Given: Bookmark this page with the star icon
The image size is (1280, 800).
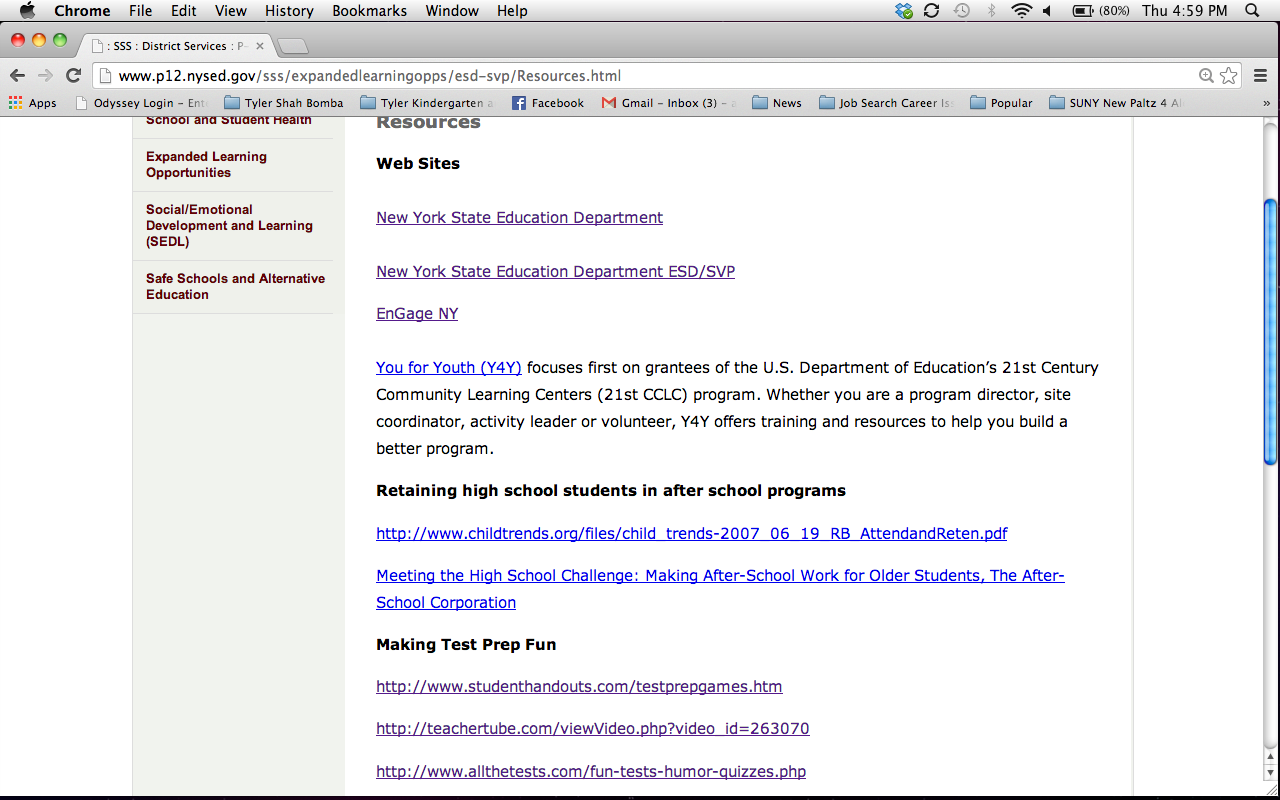Looking at the screenshot, I should [1229, 75].
